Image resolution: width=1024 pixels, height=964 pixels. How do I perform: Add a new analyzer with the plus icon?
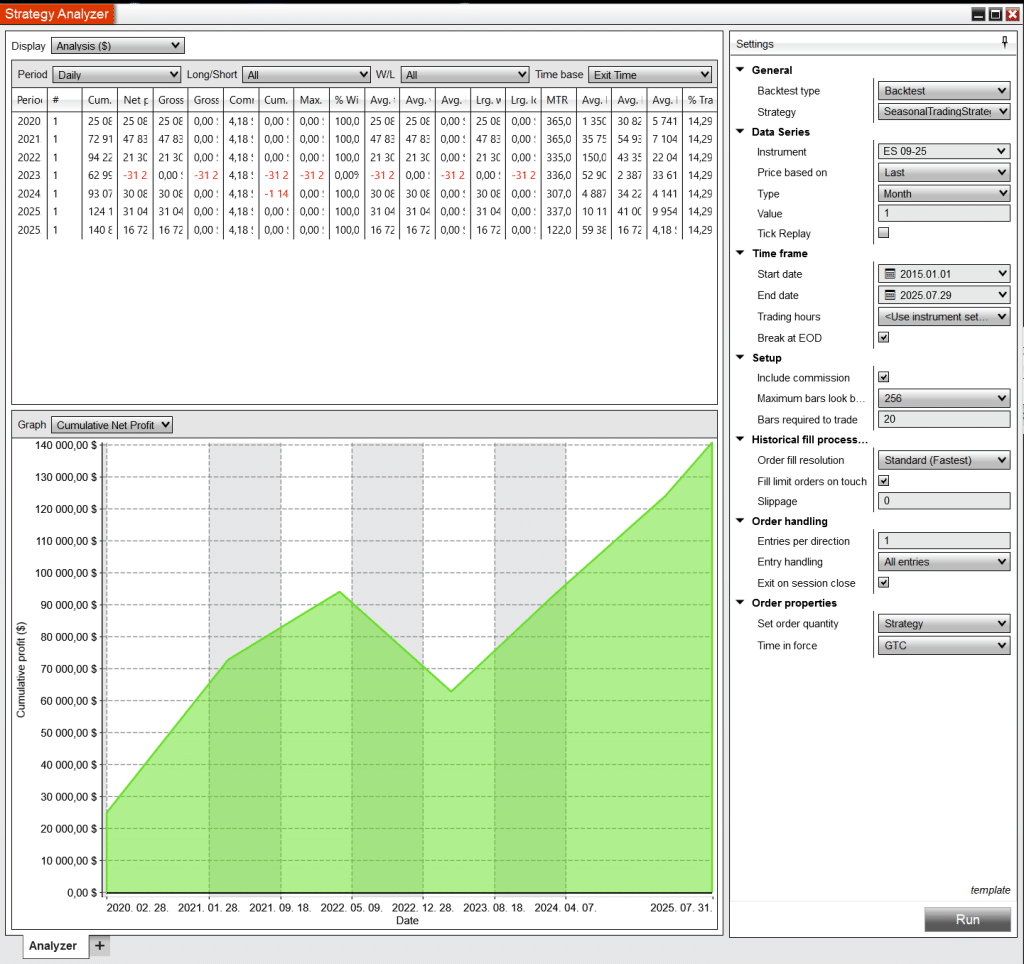pyautogui.click(x=99, y=945)
